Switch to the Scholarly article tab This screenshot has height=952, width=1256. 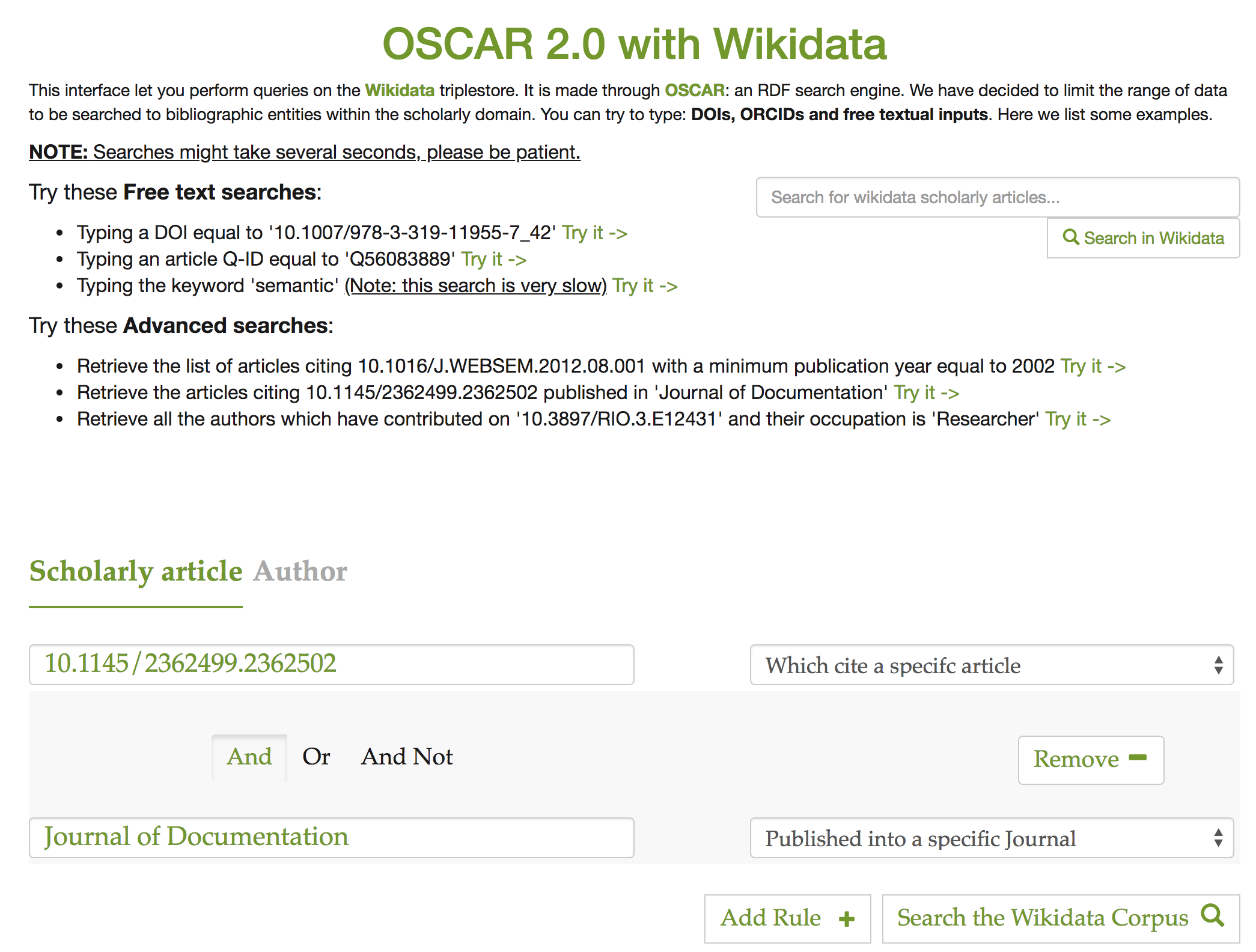point(136,572)
